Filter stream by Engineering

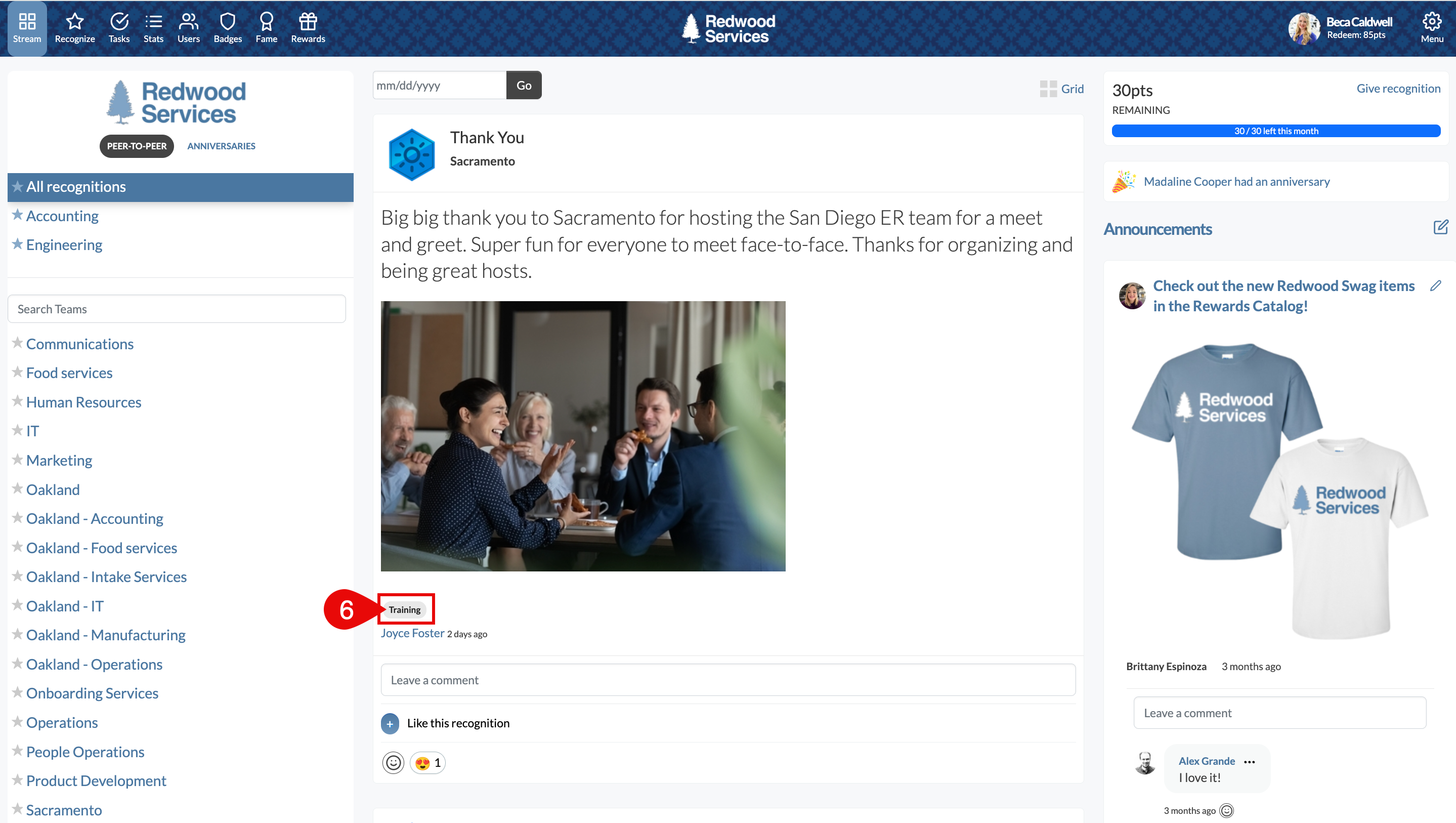(x=64, y=245)
